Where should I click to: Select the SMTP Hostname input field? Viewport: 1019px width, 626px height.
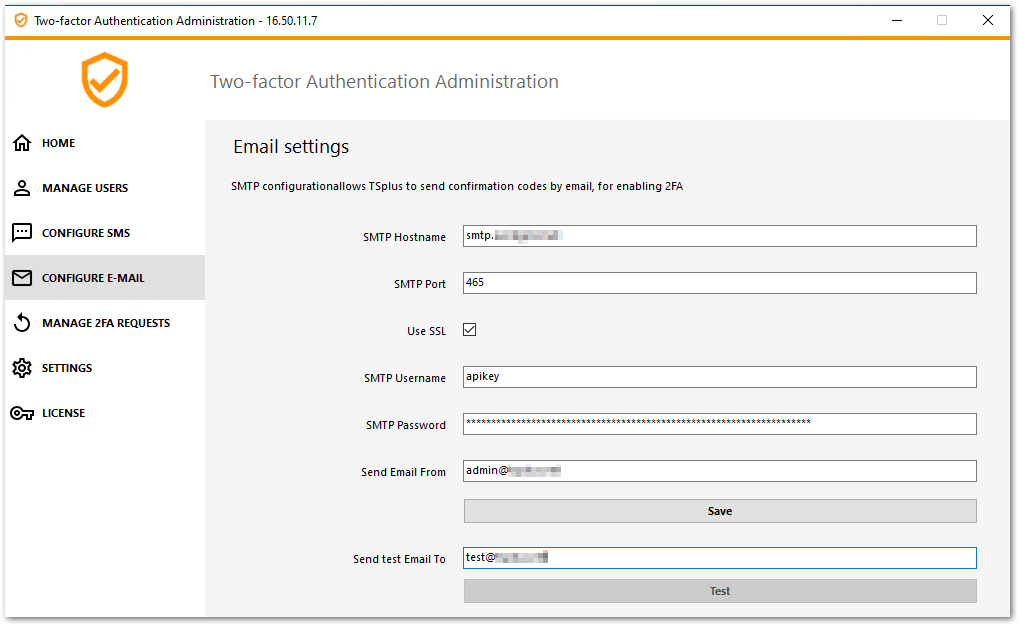719,235
